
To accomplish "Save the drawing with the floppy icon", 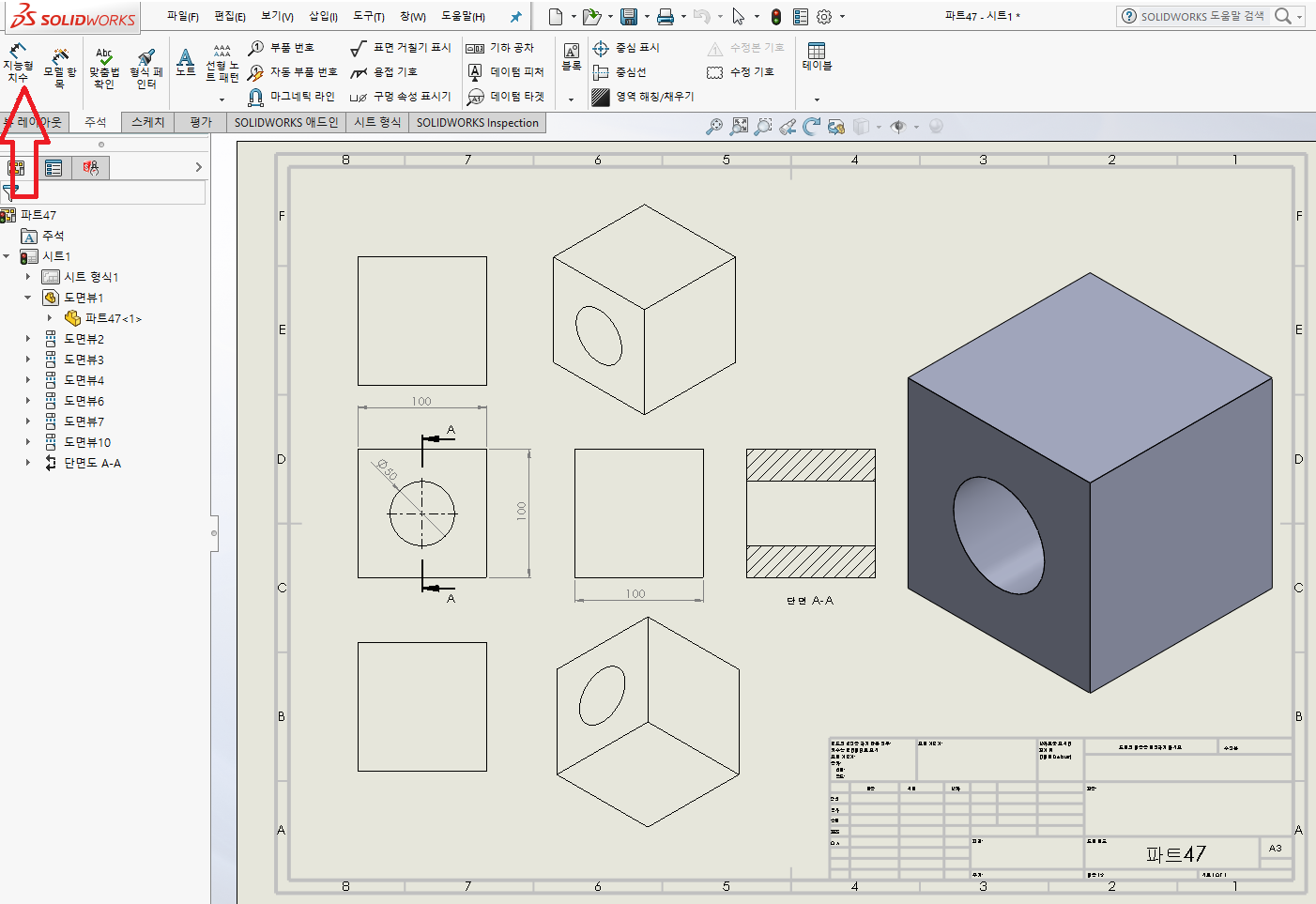I will click(x=629, y=16).
